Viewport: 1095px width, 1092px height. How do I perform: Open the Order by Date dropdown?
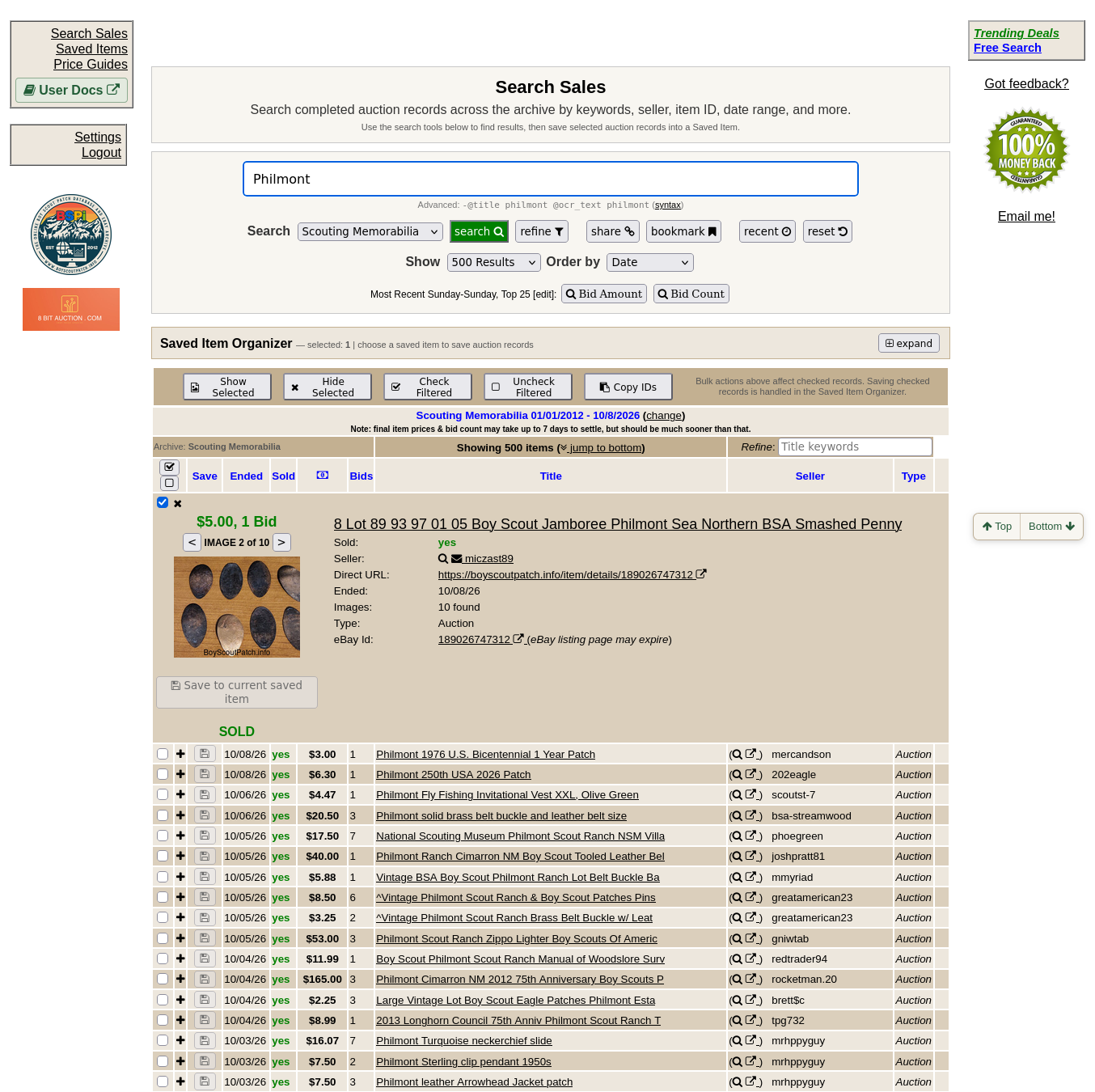[650, 262]
